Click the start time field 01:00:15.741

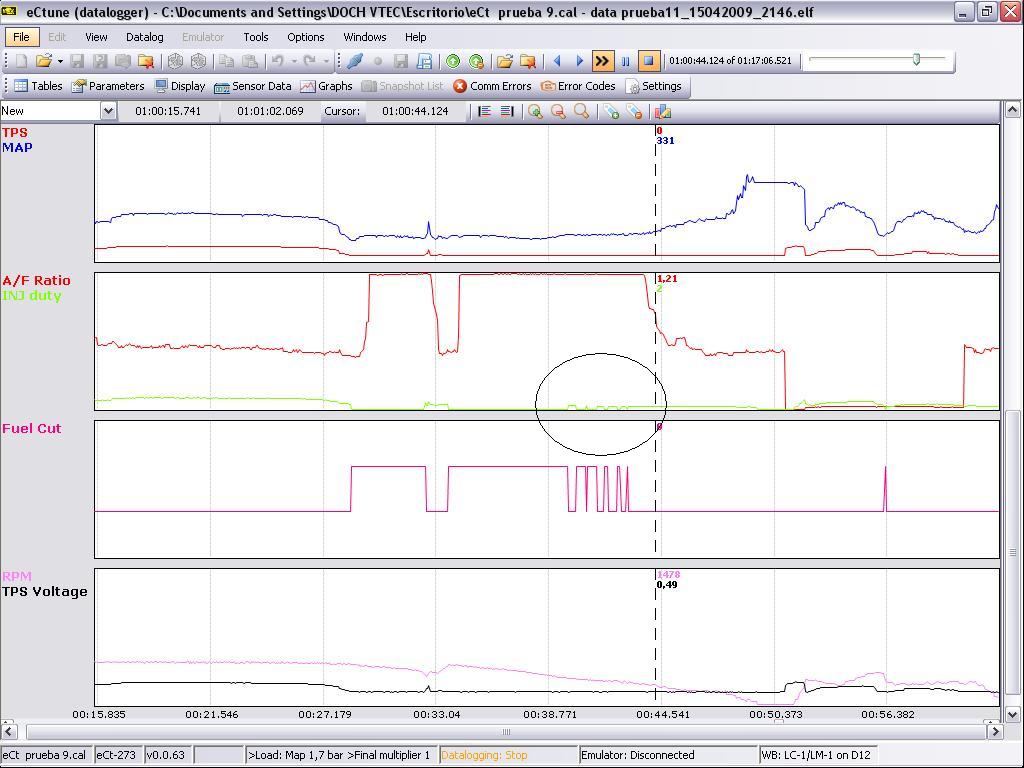click(168, 111)
